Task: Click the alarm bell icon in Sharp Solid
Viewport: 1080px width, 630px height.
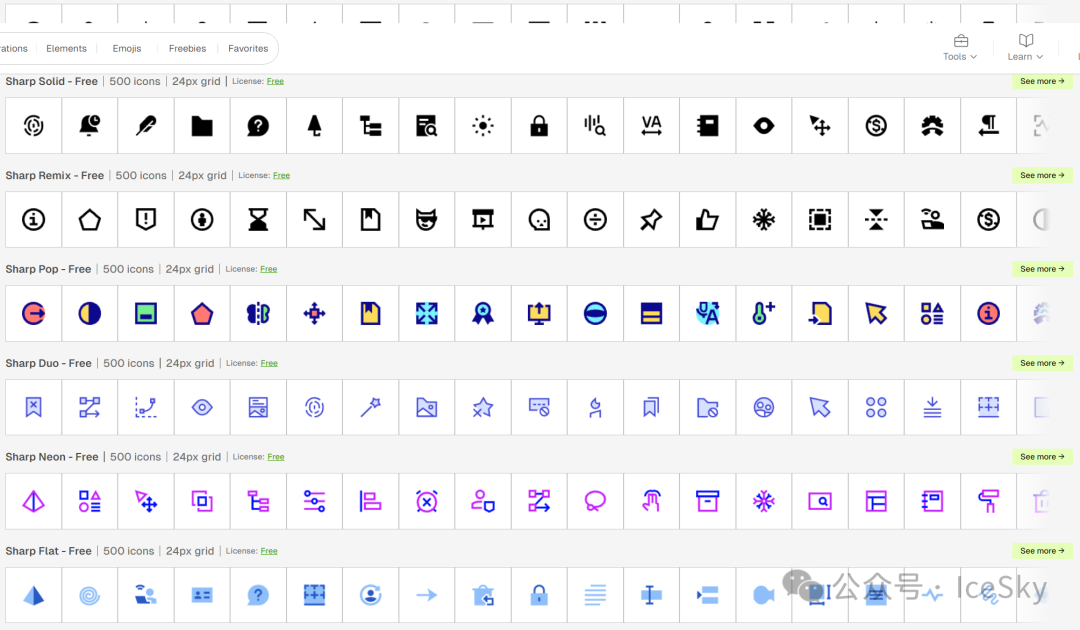Action: (x=90, y=126)
